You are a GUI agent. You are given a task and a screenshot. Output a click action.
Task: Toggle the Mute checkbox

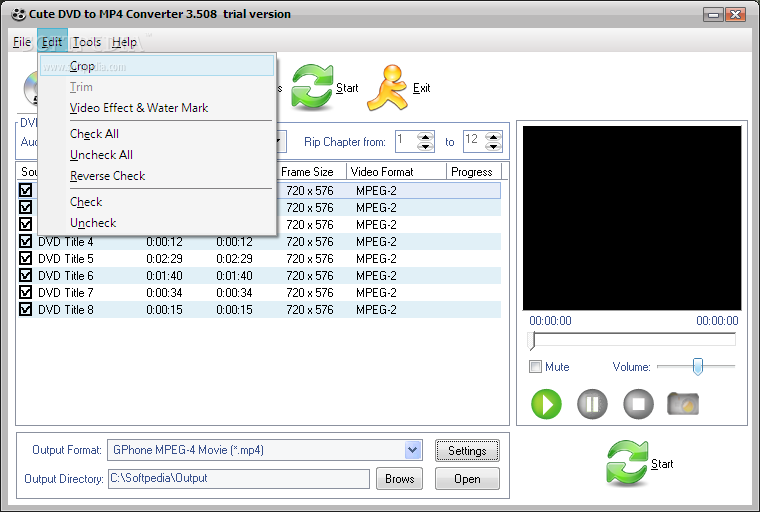point(535,367)
